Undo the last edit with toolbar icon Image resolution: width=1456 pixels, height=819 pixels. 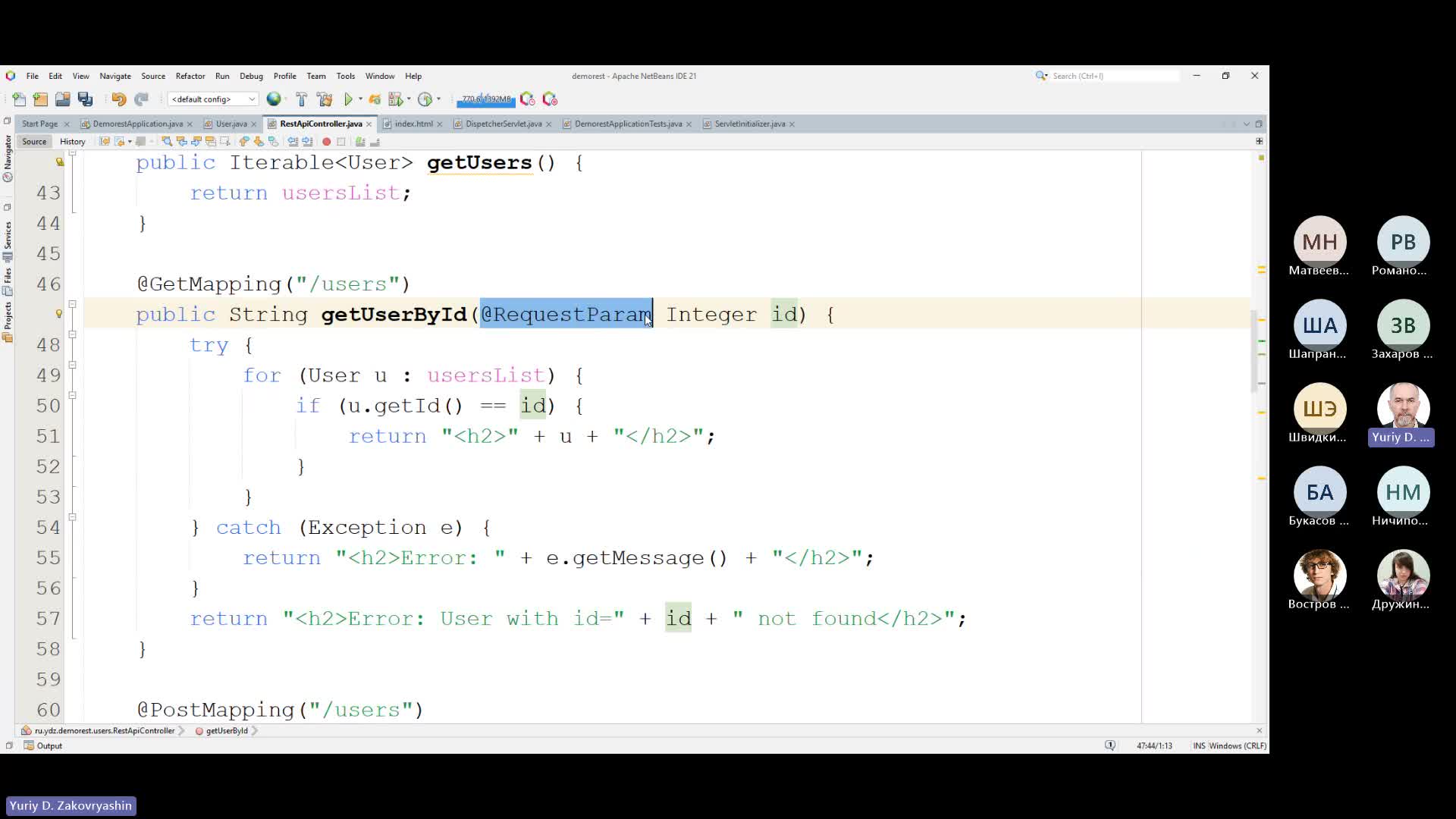pos(119,99)
